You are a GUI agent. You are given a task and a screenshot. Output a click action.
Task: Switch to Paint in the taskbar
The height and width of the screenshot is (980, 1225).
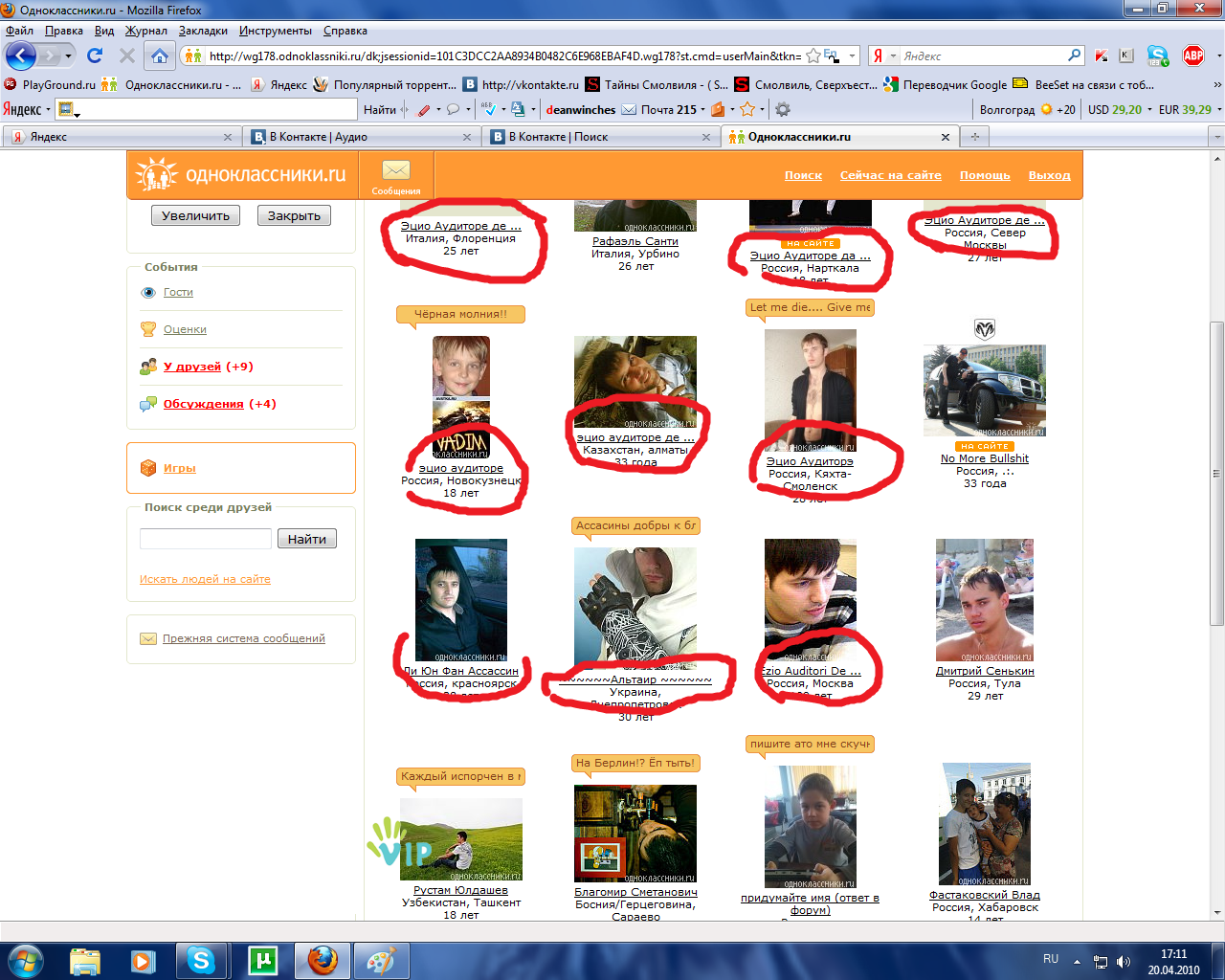[382, 960]
